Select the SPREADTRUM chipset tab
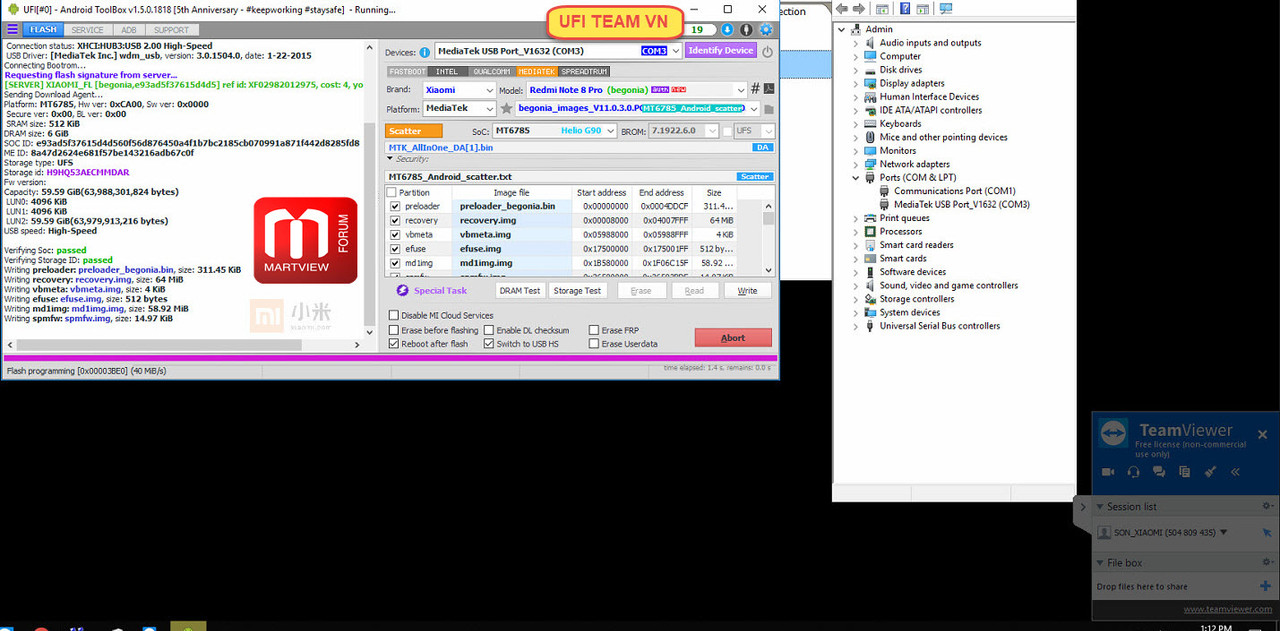Screen dimensions: 1280x631 point(584,72)
